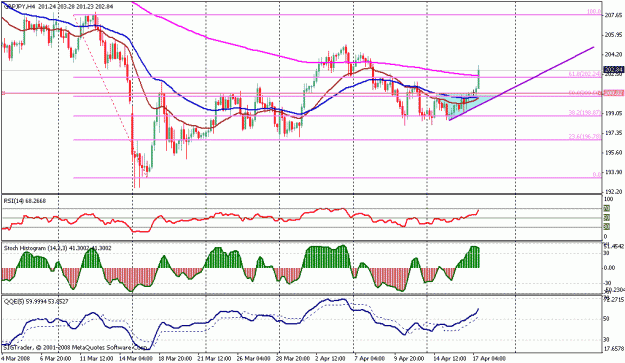Click the 2 Apr 12:00 time label
625x363 pixels.
click(330, 358)
